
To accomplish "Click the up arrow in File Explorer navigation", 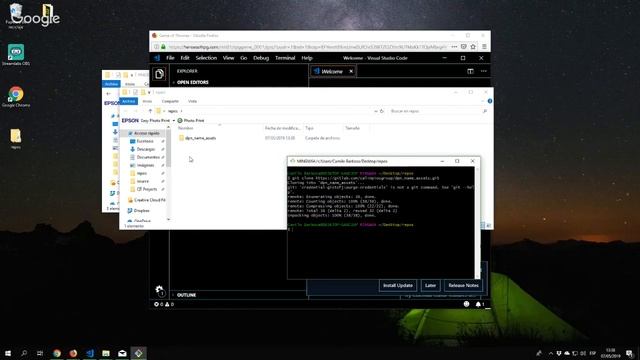I will [150, 111].
